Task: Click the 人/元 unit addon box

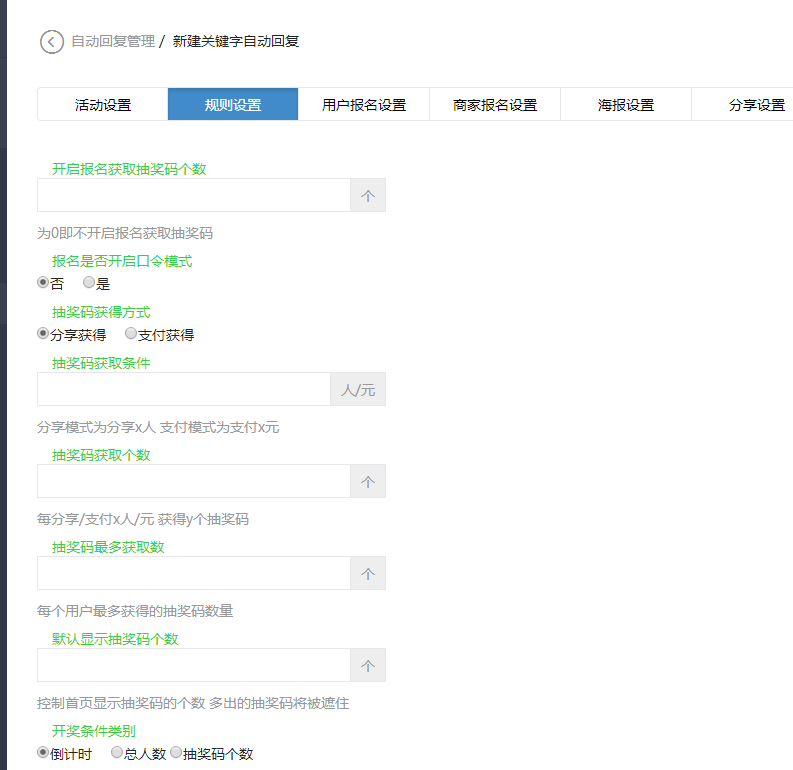Action: 358,390
